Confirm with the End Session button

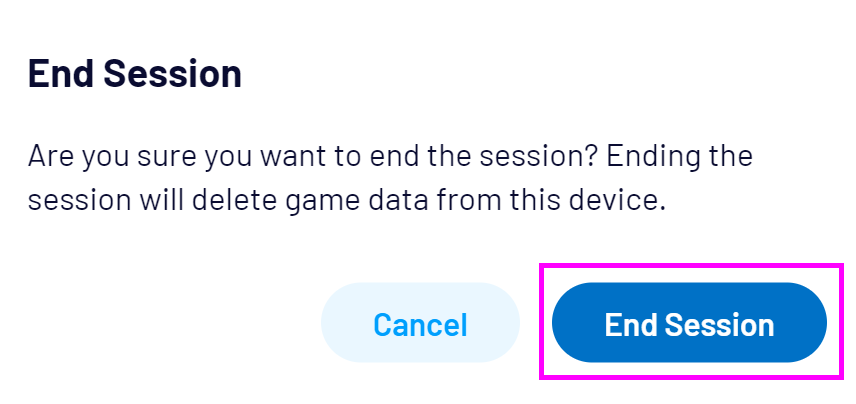[x=689, y=323]
